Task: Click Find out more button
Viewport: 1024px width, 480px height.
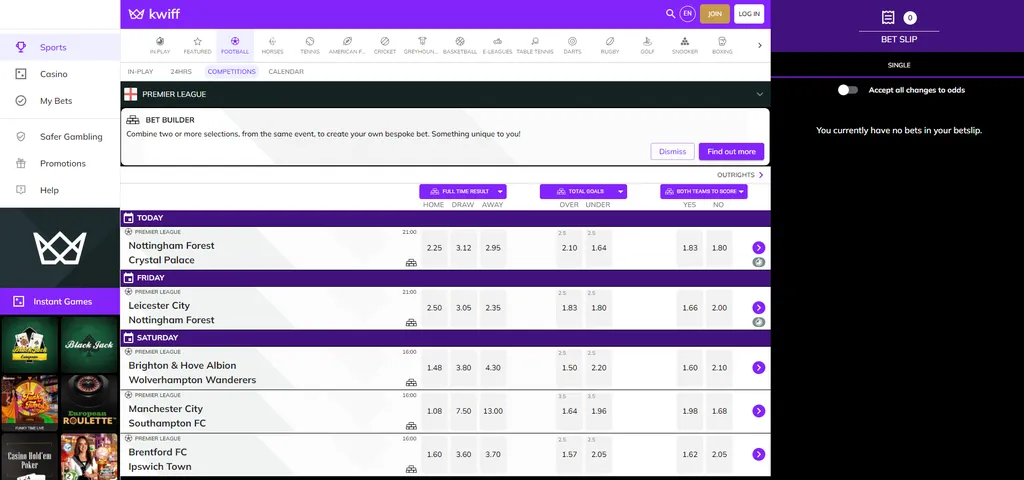Action: tap(731, 152)
